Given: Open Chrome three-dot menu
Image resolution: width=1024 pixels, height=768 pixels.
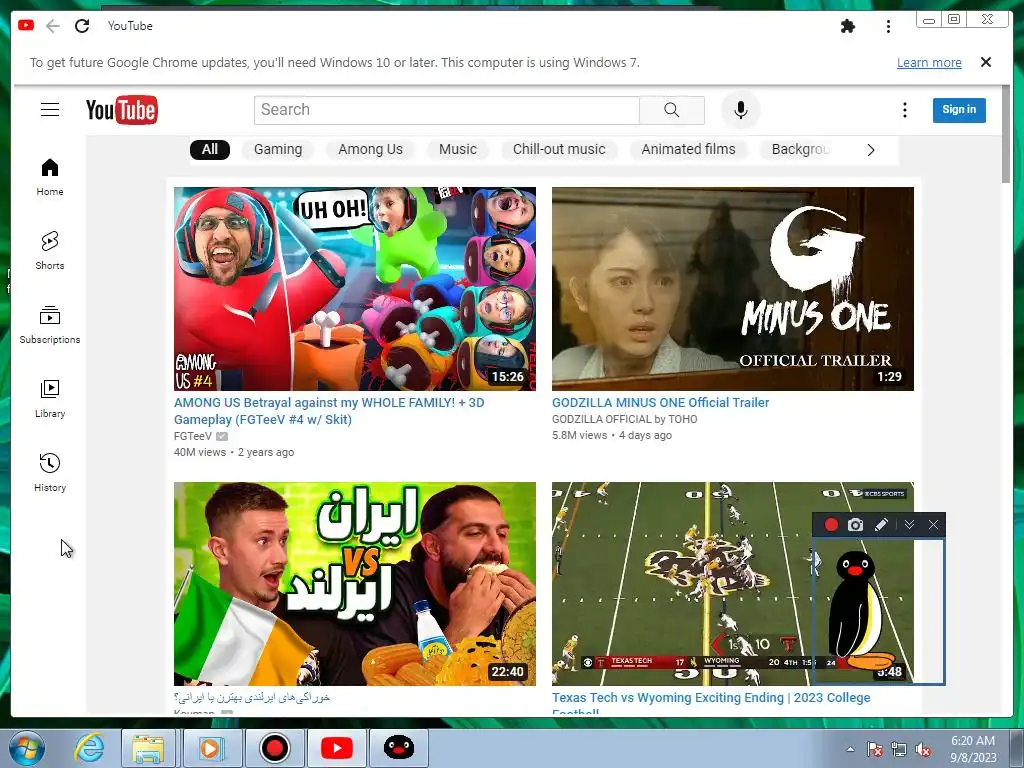Looking at the screenshot, I should tap(888, 26).
